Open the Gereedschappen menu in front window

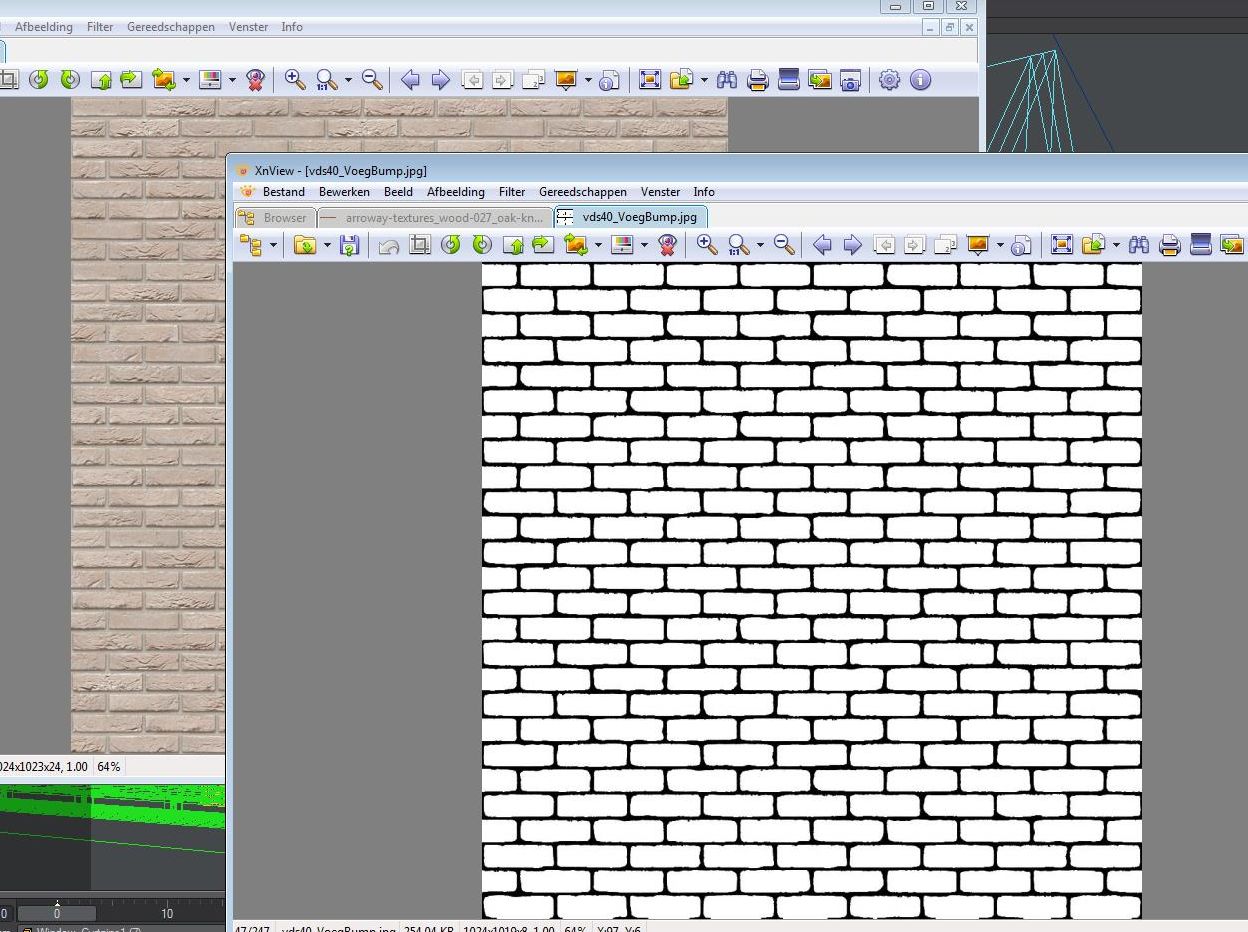582,192
